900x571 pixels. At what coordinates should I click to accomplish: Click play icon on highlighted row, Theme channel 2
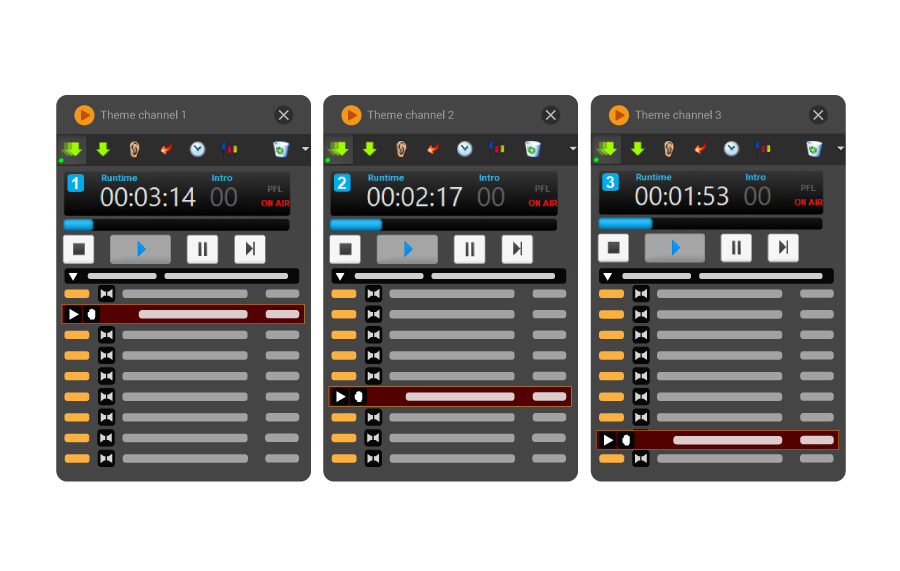point(340,397)
